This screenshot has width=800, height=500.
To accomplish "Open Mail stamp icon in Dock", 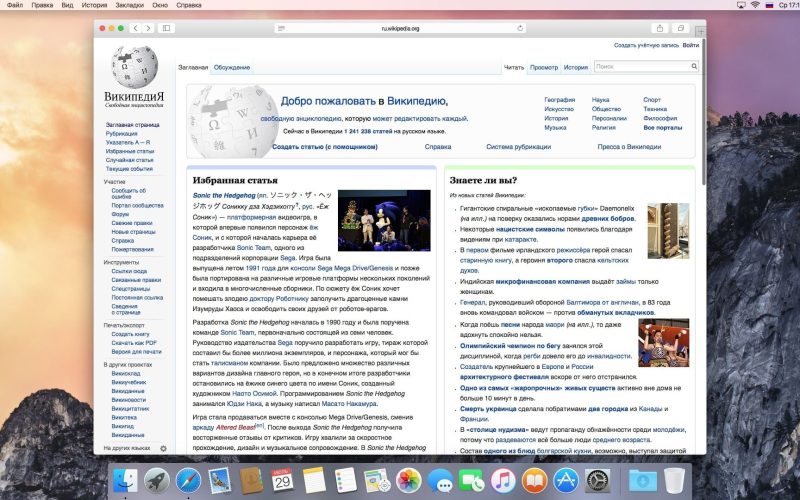I will tap(220, 480).
